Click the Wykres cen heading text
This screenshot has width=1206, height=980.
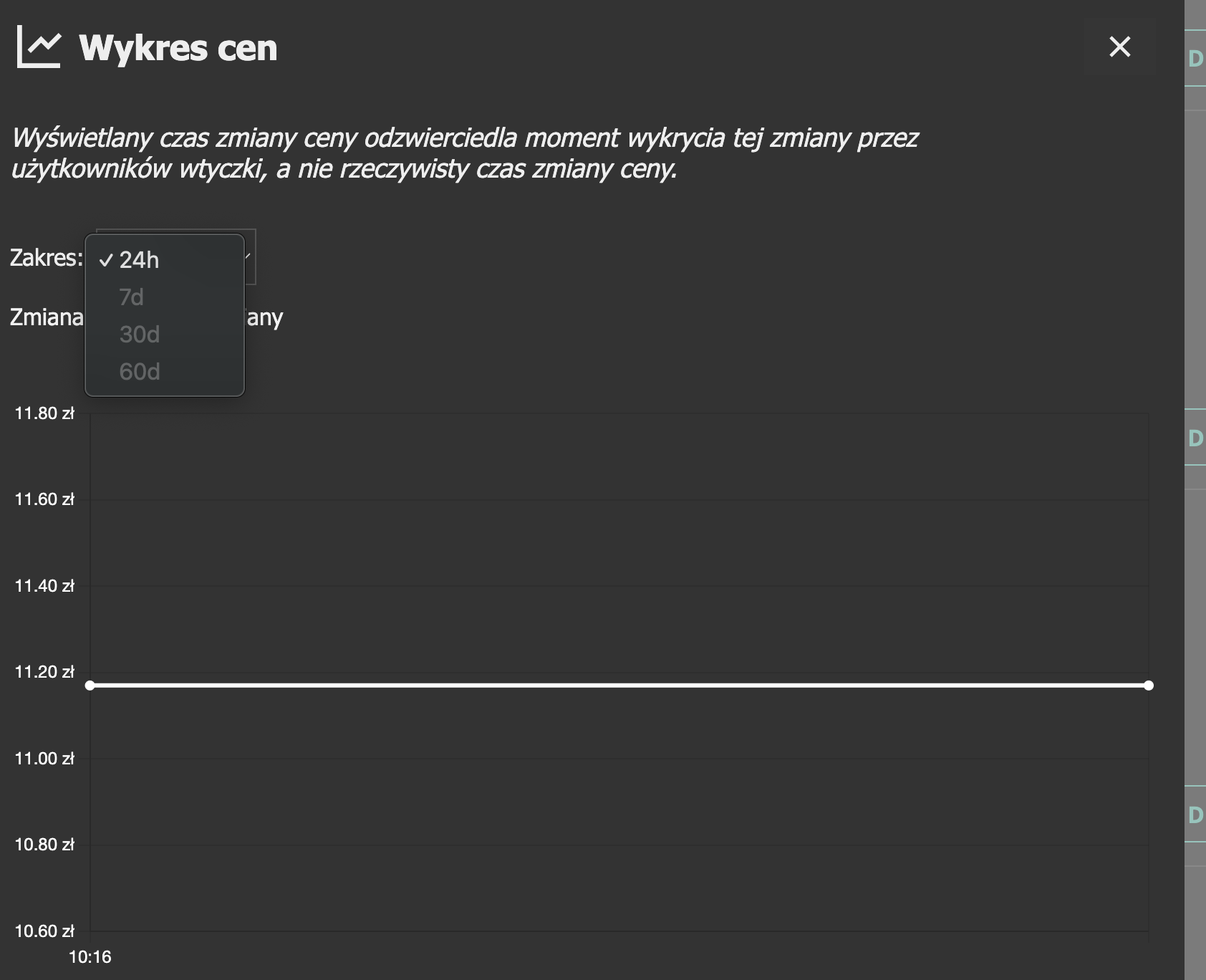[178, 48]
